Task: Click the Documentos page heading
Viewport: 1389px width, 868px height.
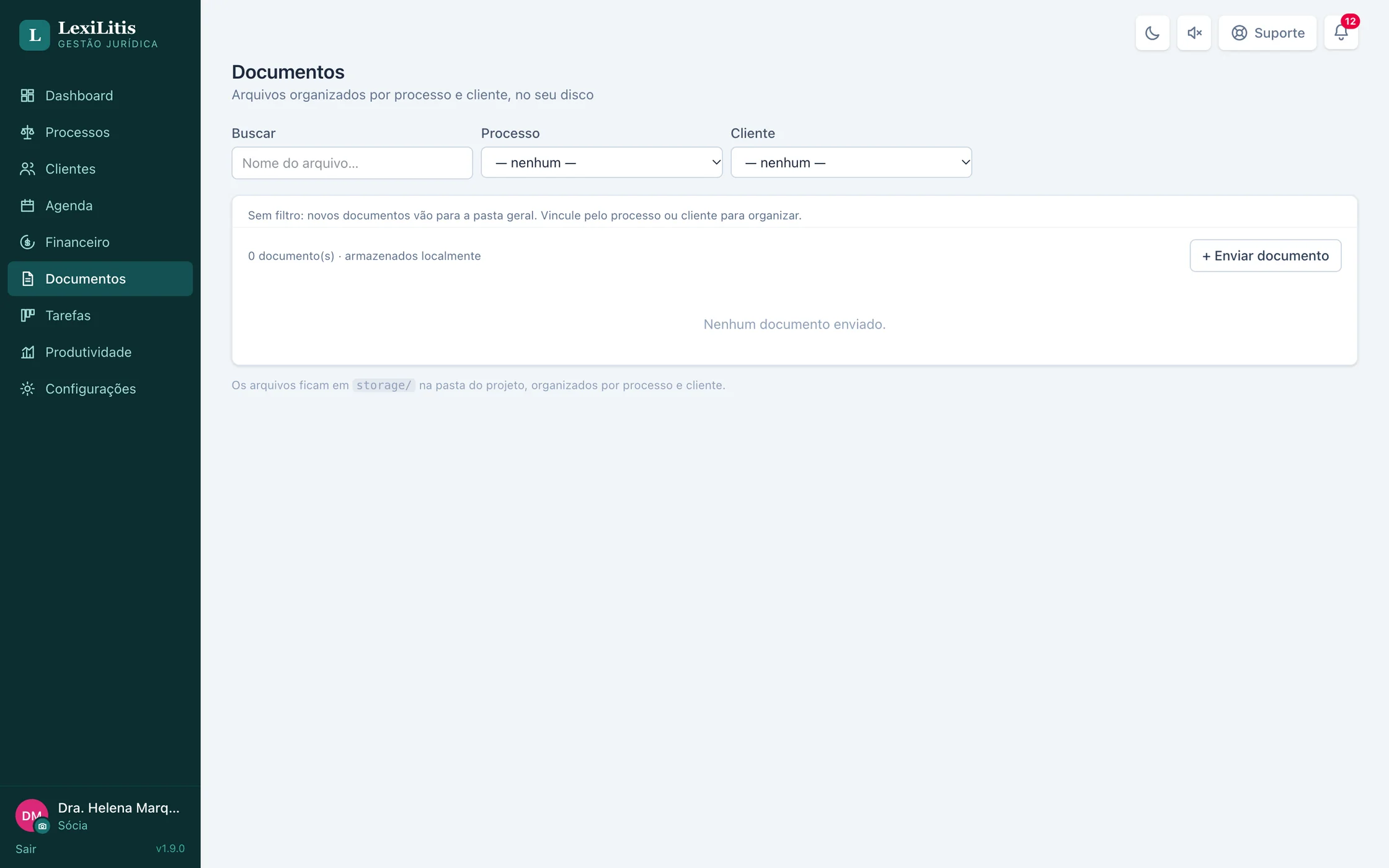Action: click(x=288, y=72)
